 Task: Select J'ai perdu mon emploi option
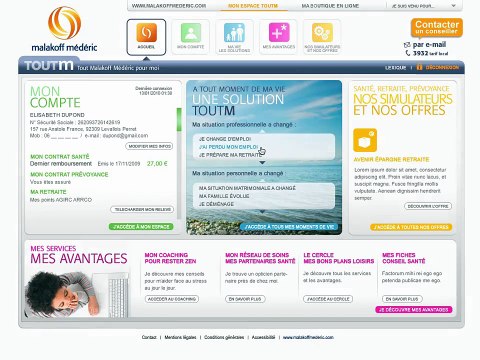click(229, 147)
